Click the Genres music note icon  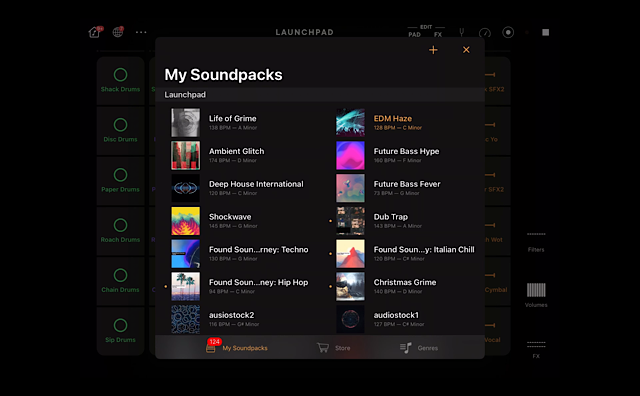(405, 348)
